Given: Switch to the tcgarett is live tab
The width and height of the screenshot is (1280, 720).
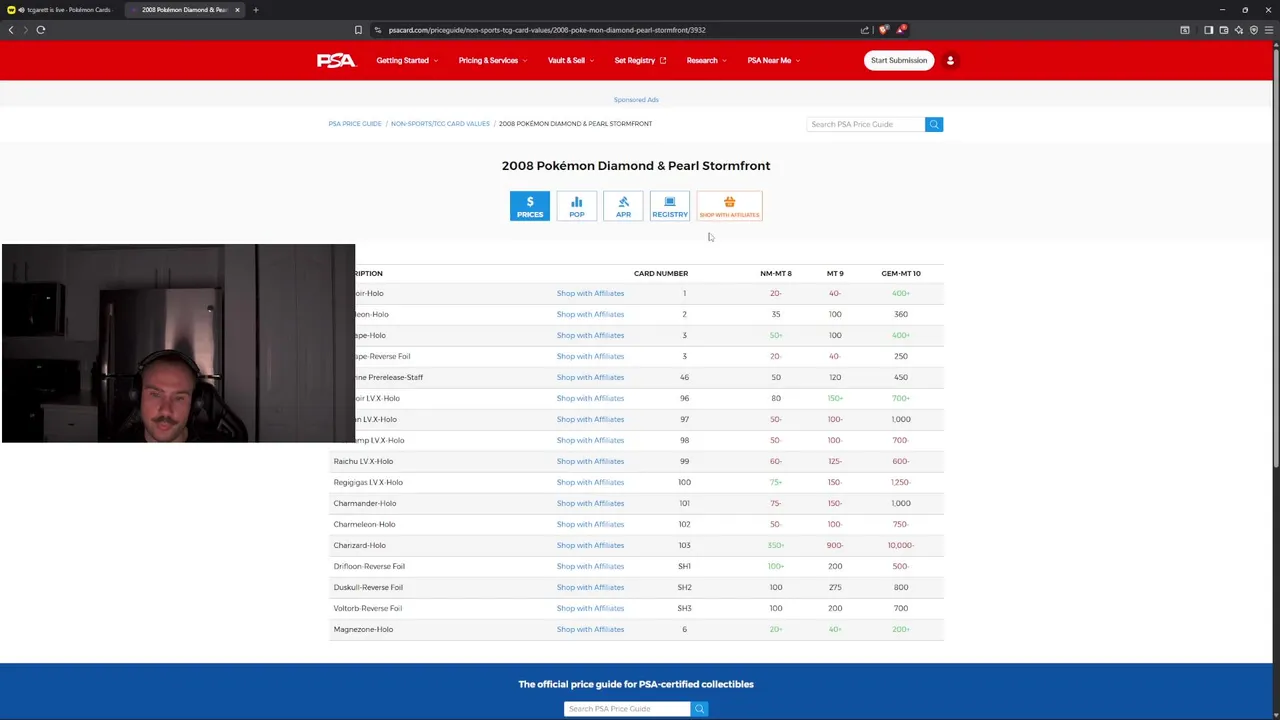Looking at the screenshot, I should 62,10.
